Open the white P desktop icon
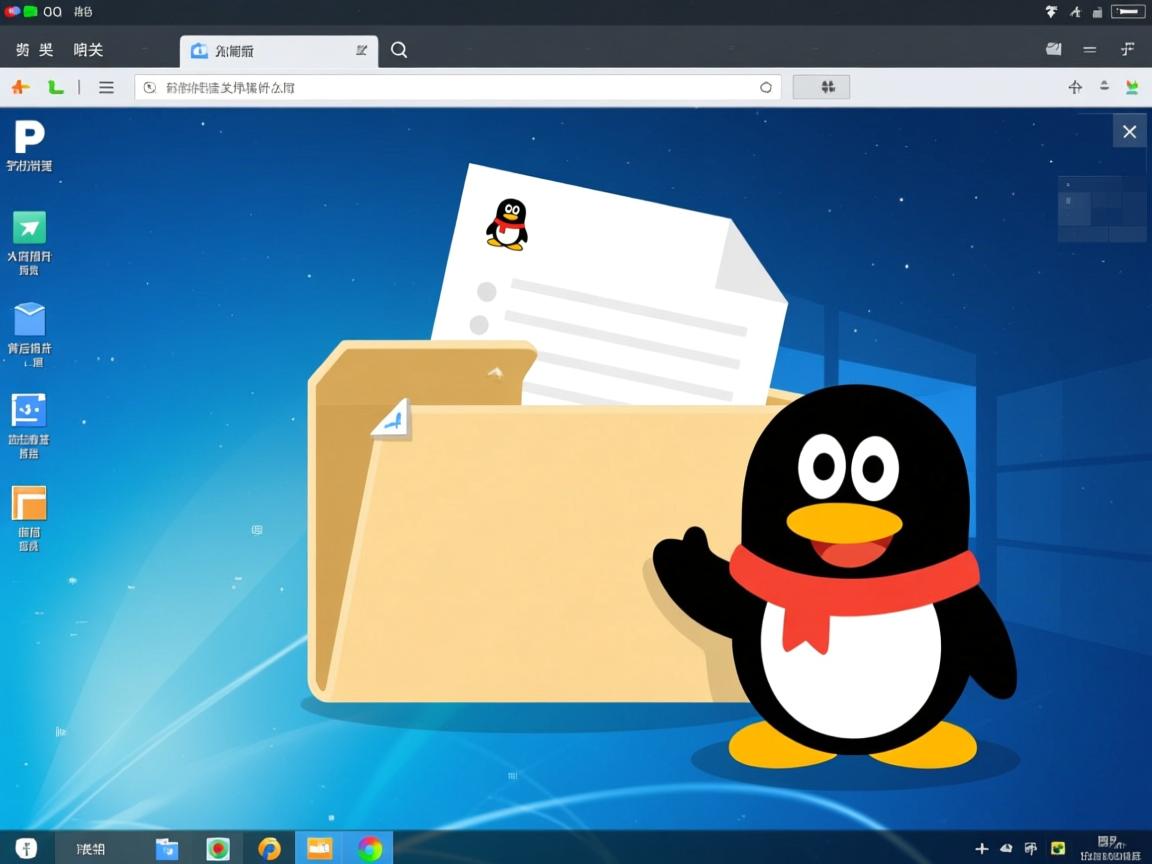 pyautogui.click(x=29, y=137)
